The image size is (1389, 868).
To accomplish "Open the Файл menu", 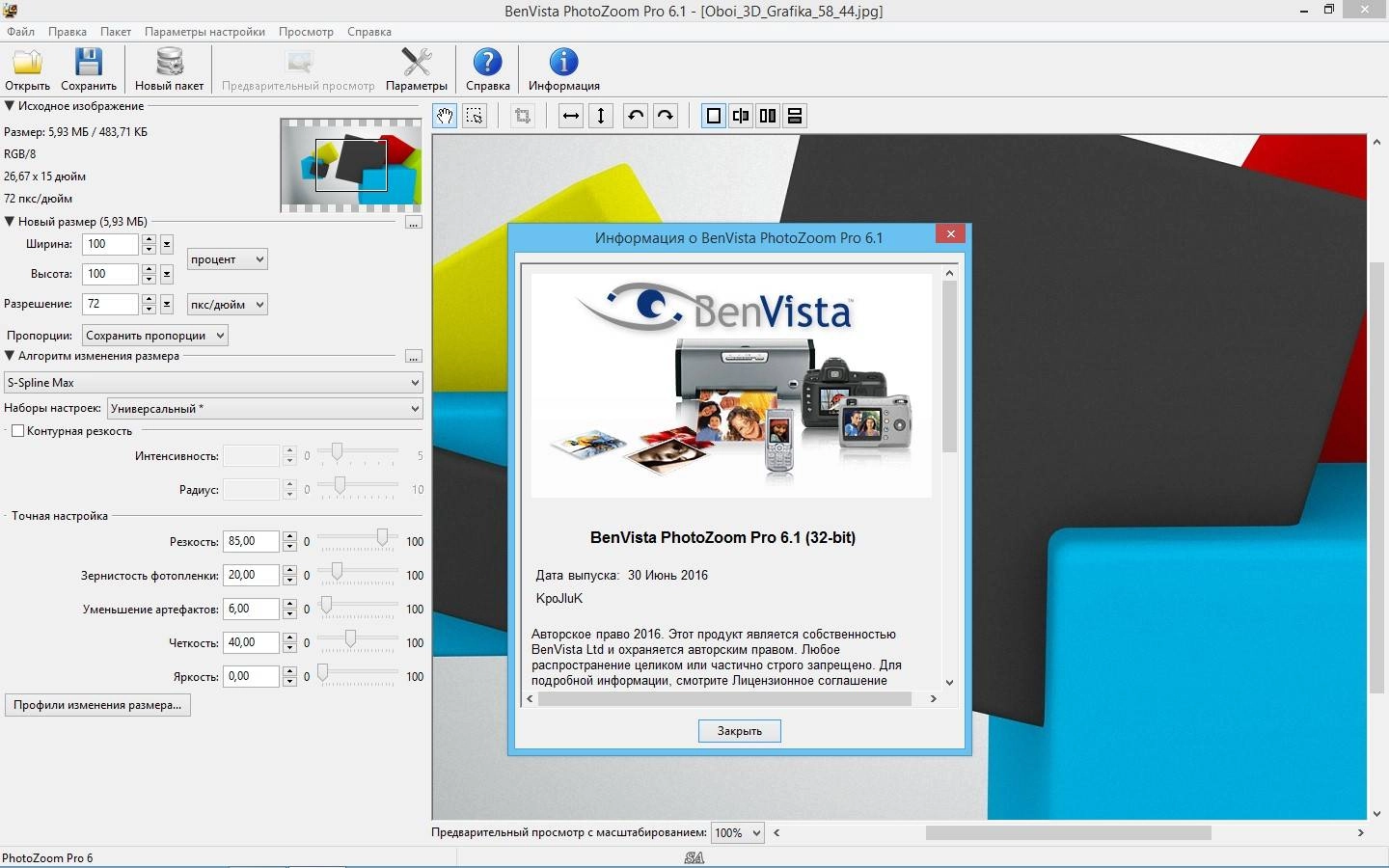I will click(20, 32).
